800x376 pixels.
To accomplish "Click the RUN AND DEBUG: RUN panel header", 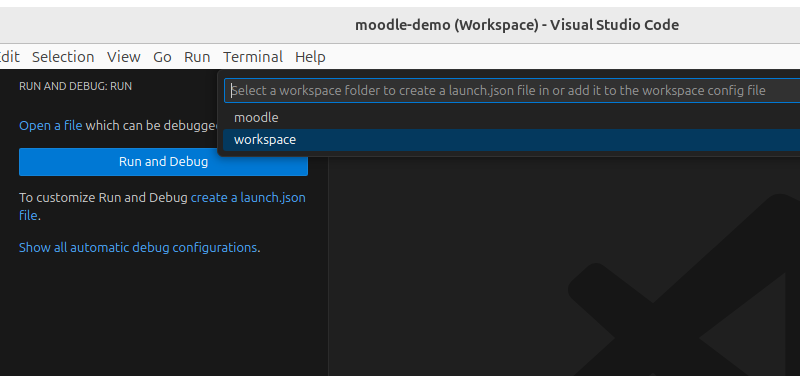I will (76, 86).
